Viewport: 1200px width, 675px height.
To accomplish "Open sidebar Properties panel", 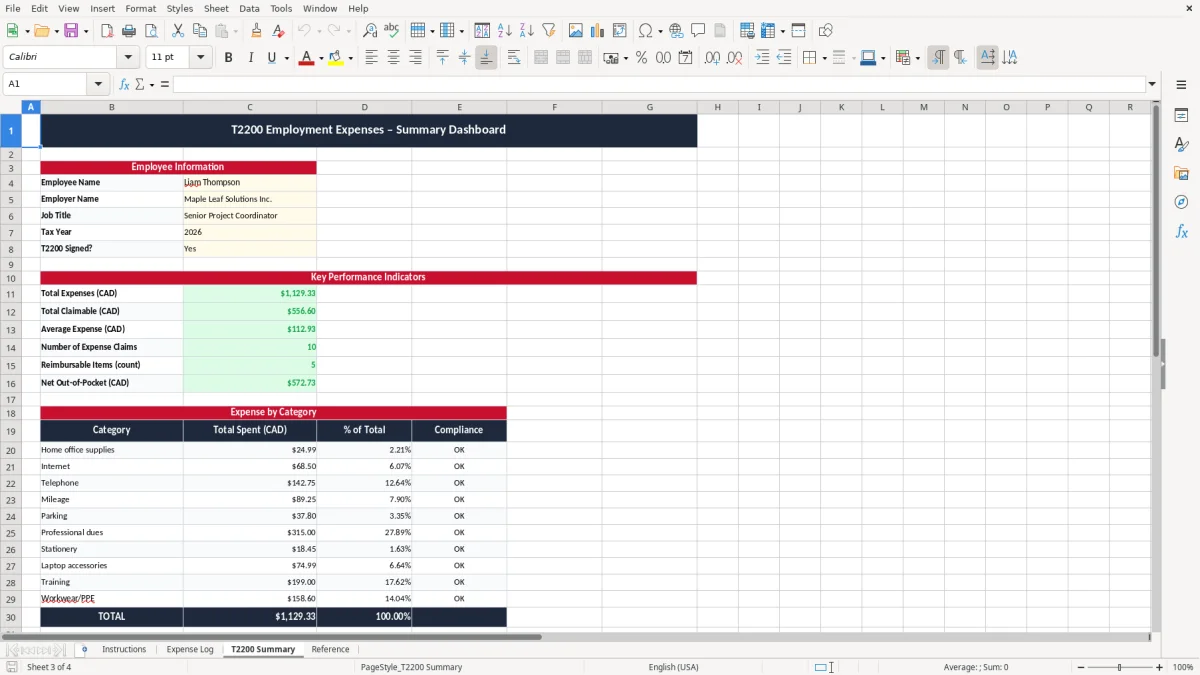I will [x=1181, y=116].
